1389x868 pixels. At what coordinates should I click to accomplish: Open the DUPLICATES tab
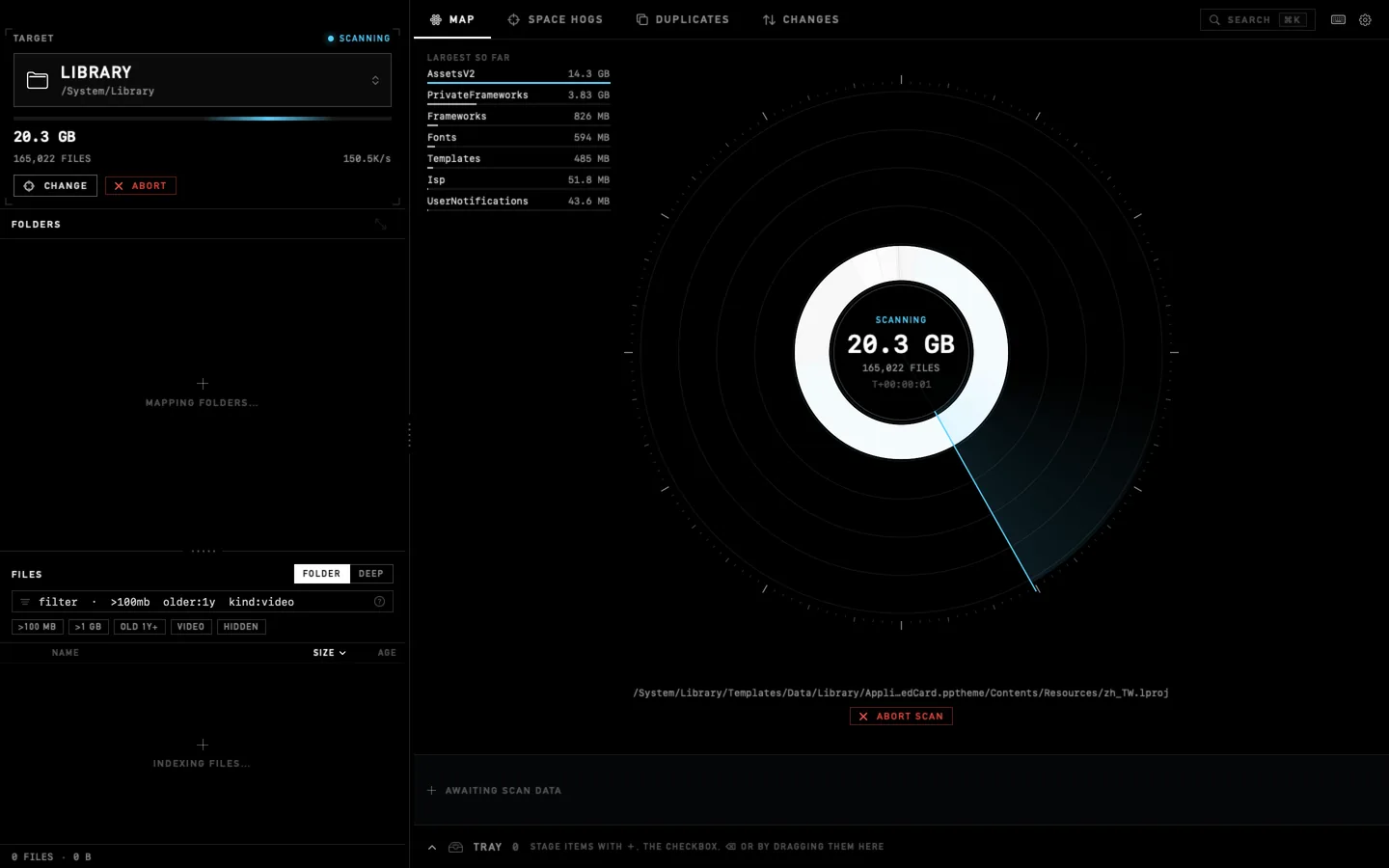683,19
